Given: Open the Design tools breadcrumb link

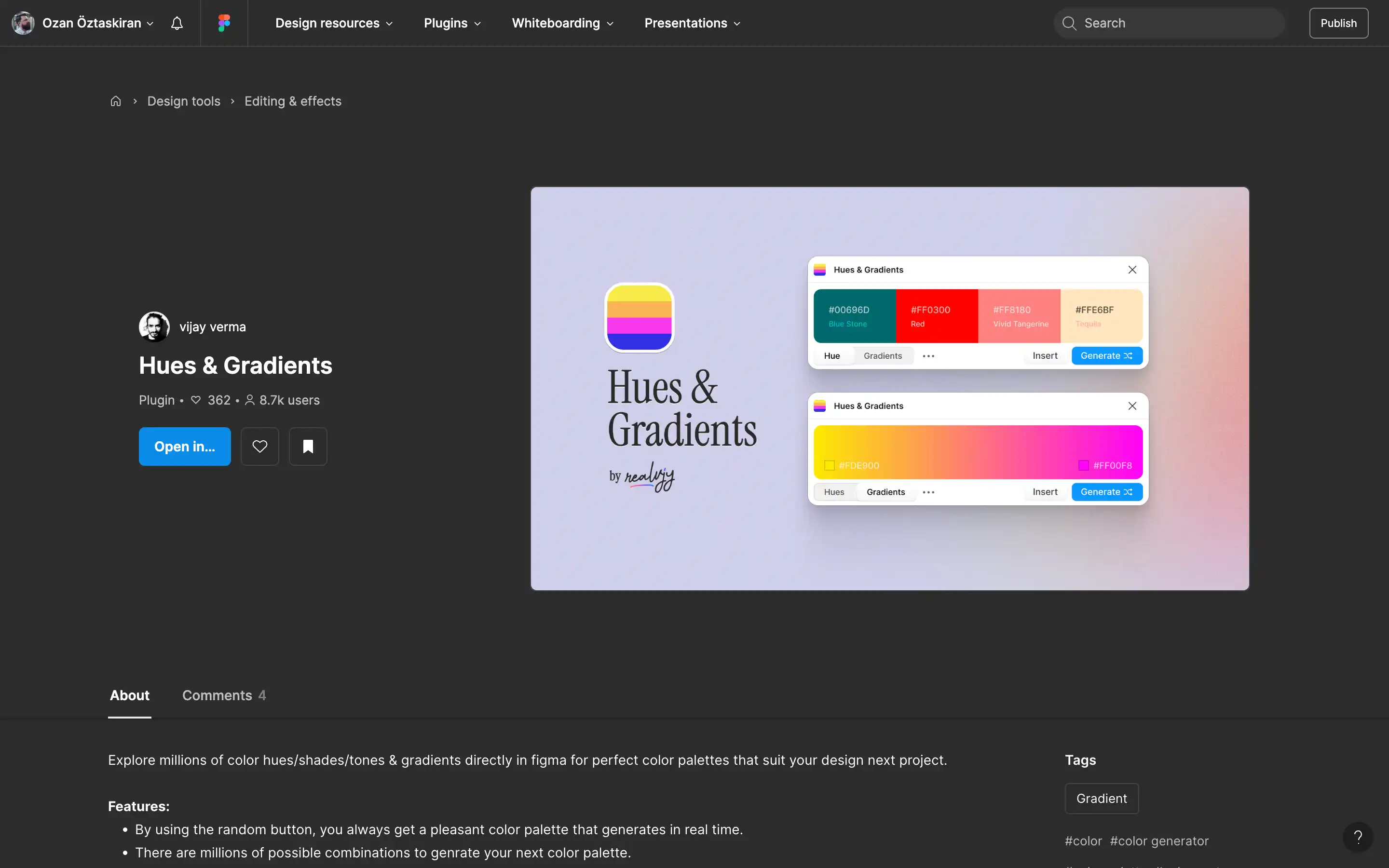Looking at the screenshot, I should pos(184,101).
